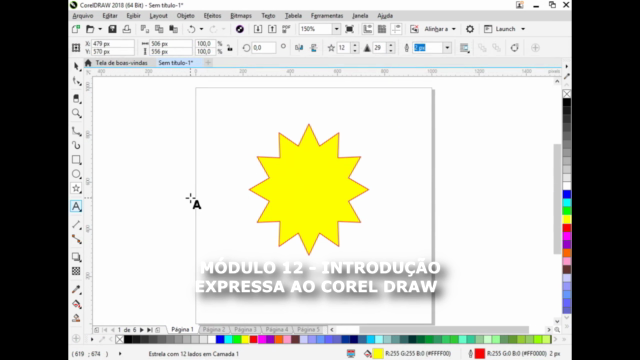Click the X position field

113,43
